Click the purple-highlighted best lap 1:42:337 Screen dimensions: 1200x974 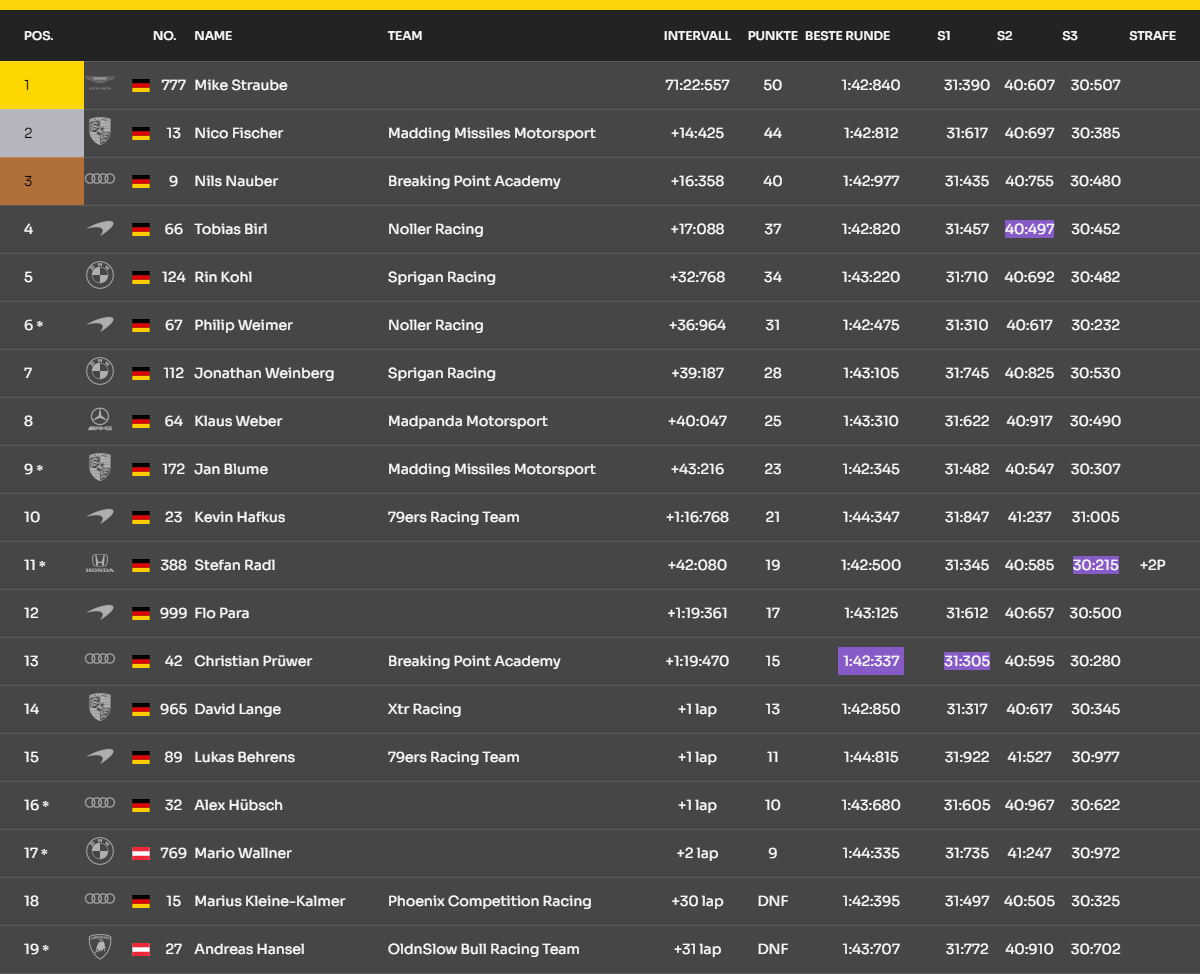click(870, 661)
